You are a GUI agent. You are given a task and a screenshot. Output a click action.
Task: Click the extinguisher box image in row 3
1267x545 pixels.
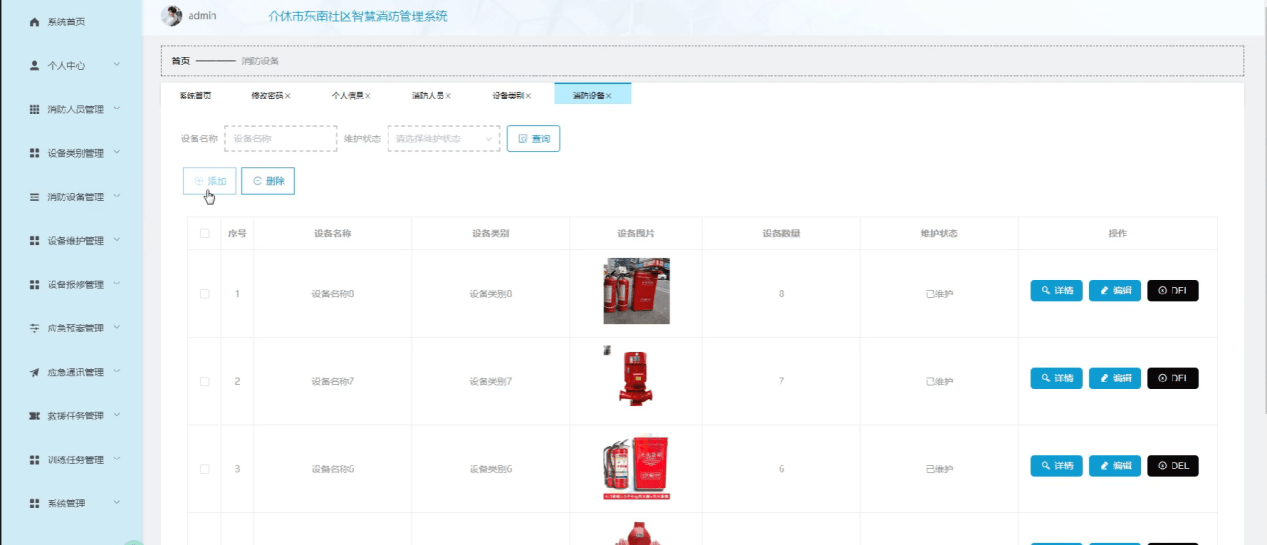(636, 467)
